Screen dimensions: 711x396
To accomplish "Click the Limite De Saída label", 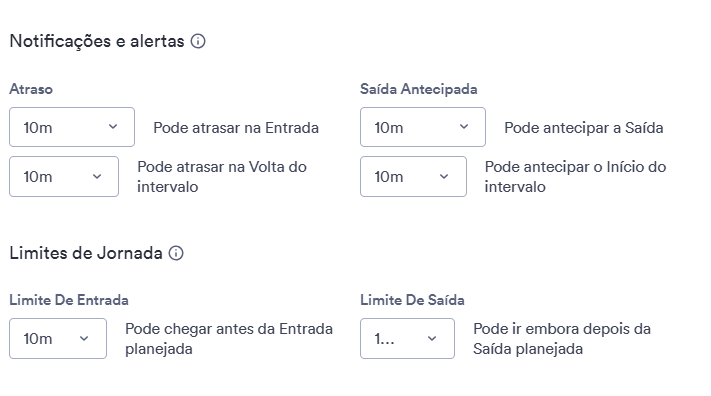I will (412, 300).
